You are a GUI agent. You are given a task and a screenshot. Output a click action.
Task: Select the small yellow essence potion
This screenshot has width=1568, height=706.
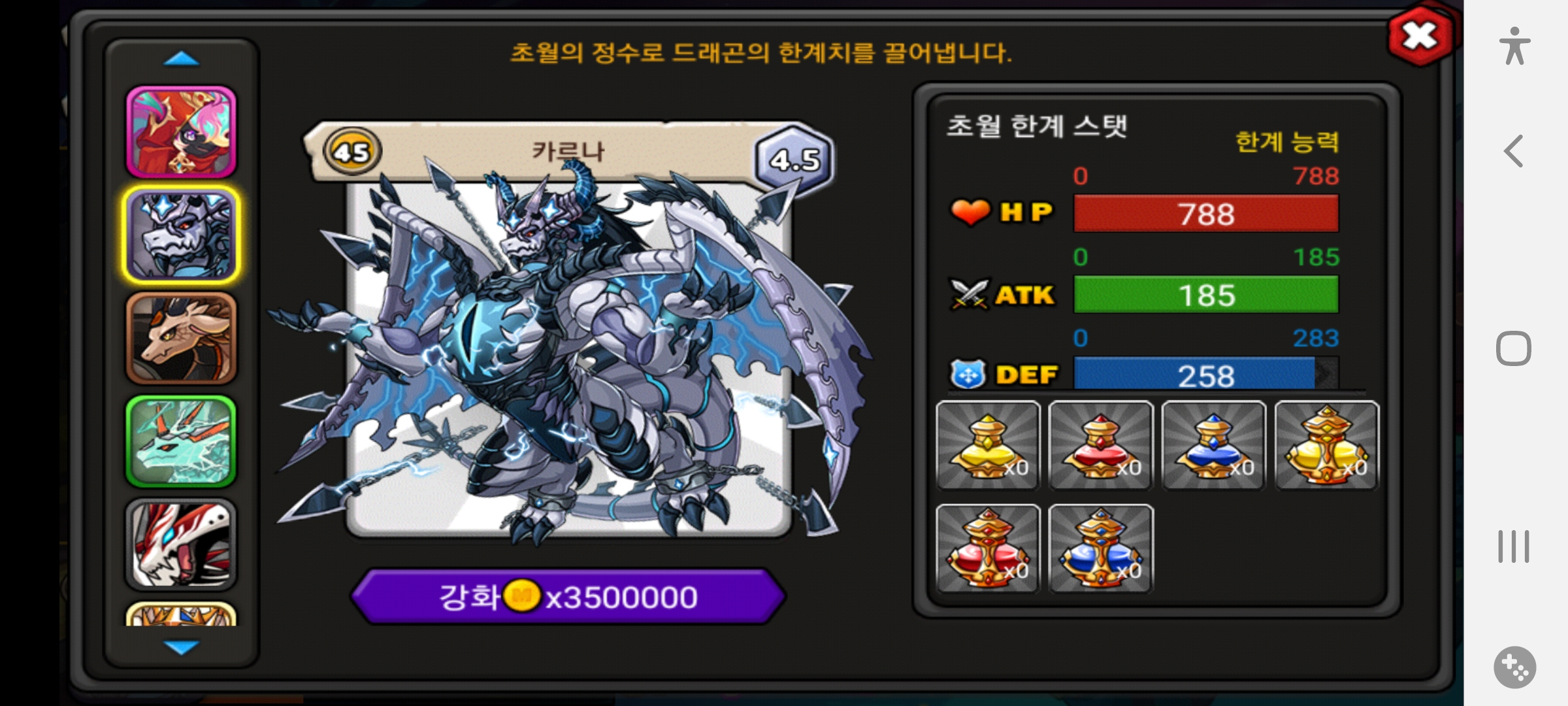pyautogui.click(x=988, y=445)
